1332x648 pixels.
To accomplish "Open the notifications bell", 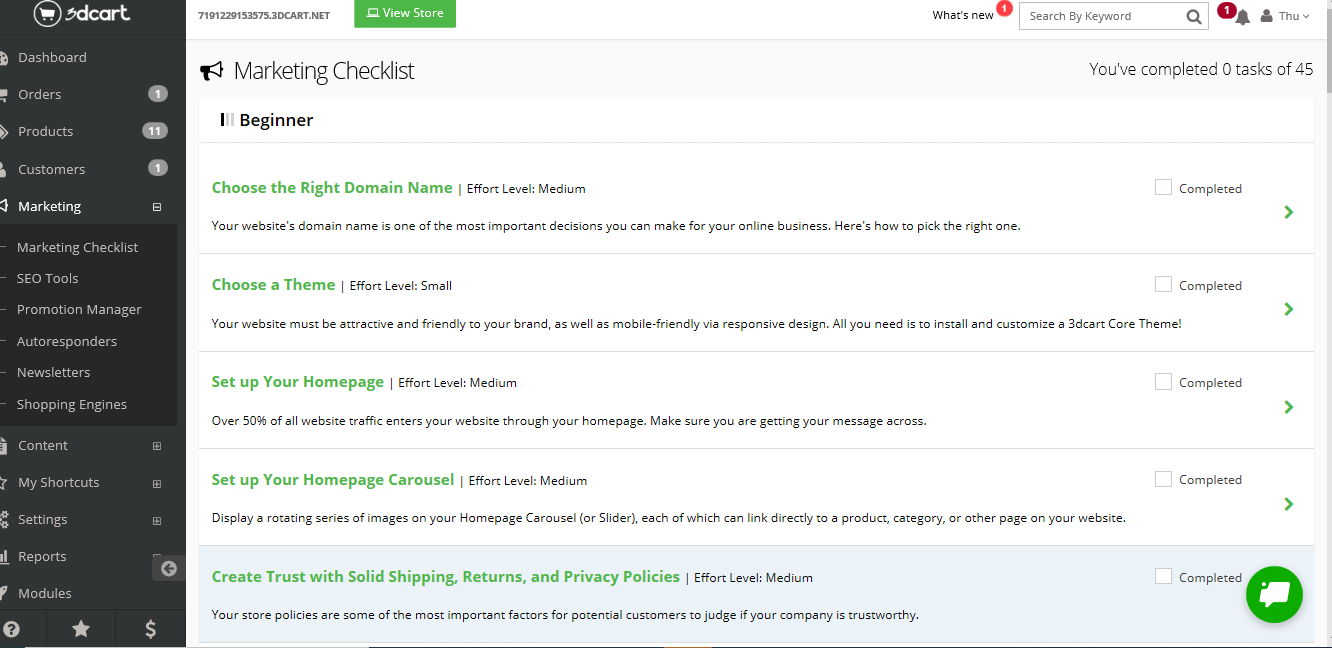I will coord(1242,17).
